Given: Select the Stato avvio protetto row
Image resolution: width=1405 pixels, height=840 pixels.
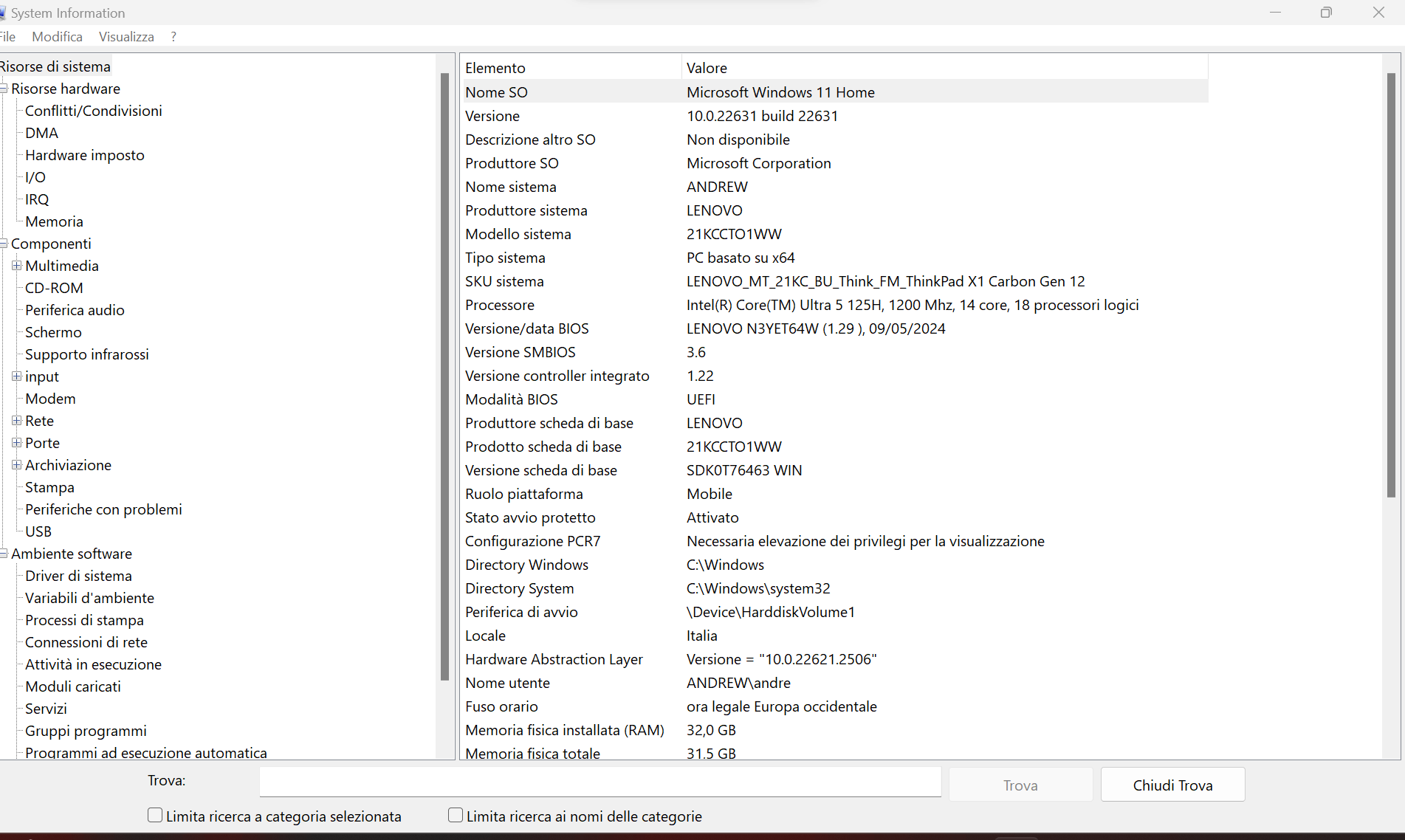Looking at the screenshot, I should [834, 517].
